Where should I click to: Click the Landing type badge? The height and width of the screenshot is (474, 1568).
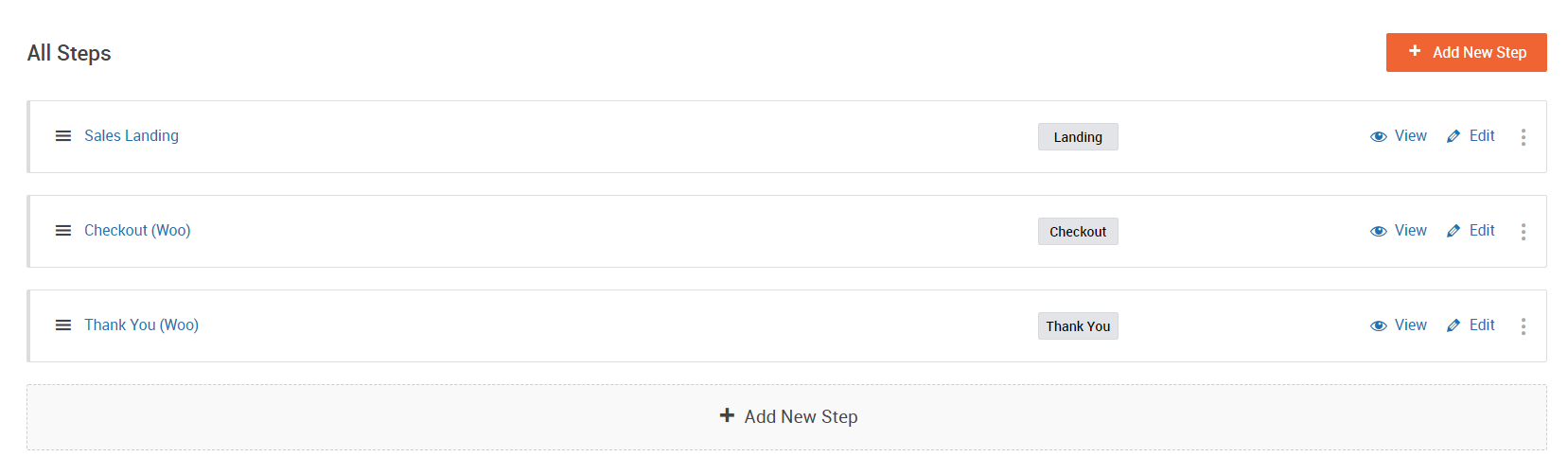coord(1078,137)
